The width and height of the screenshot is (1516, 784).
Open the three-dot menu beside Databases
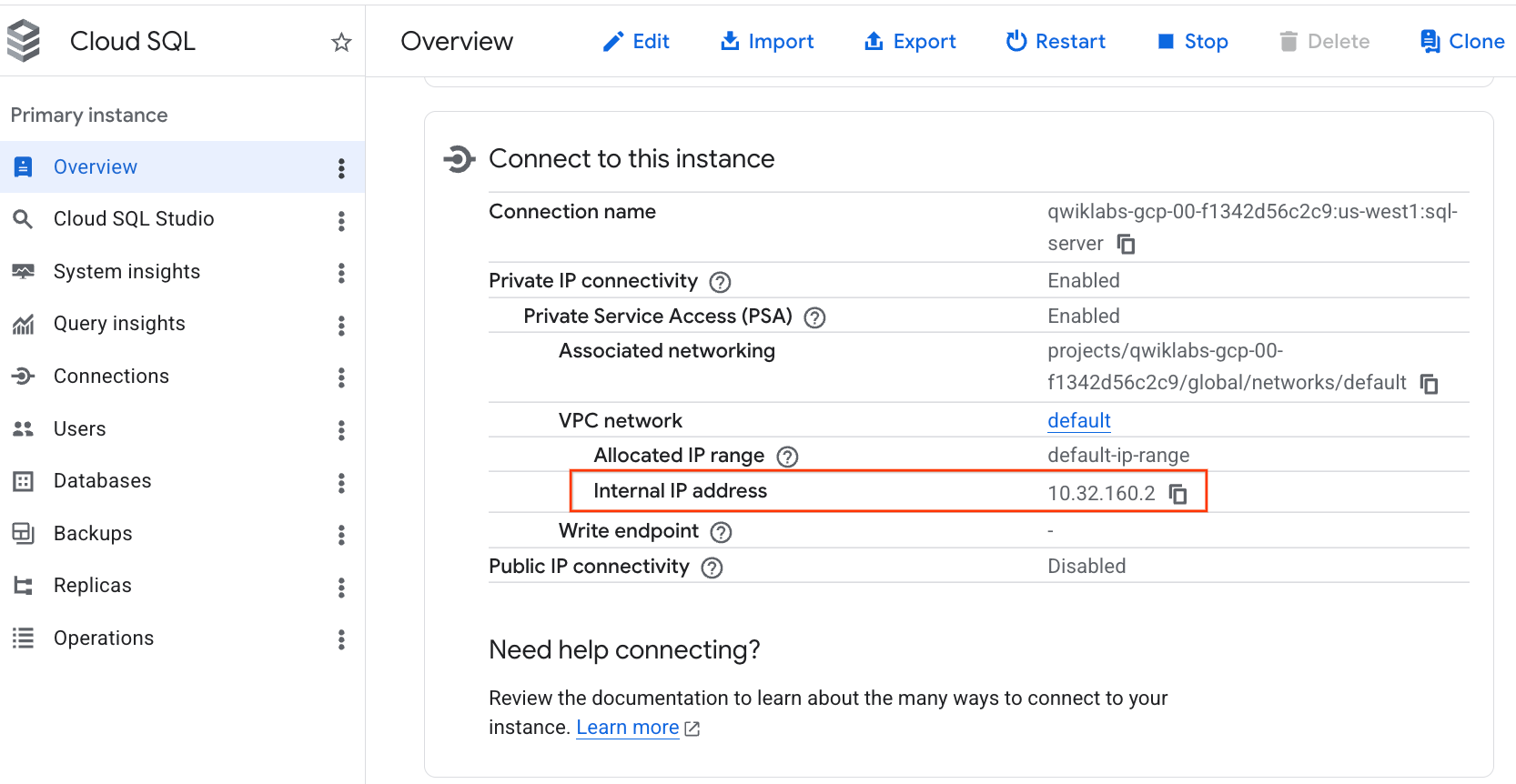[x=341, y=483]
